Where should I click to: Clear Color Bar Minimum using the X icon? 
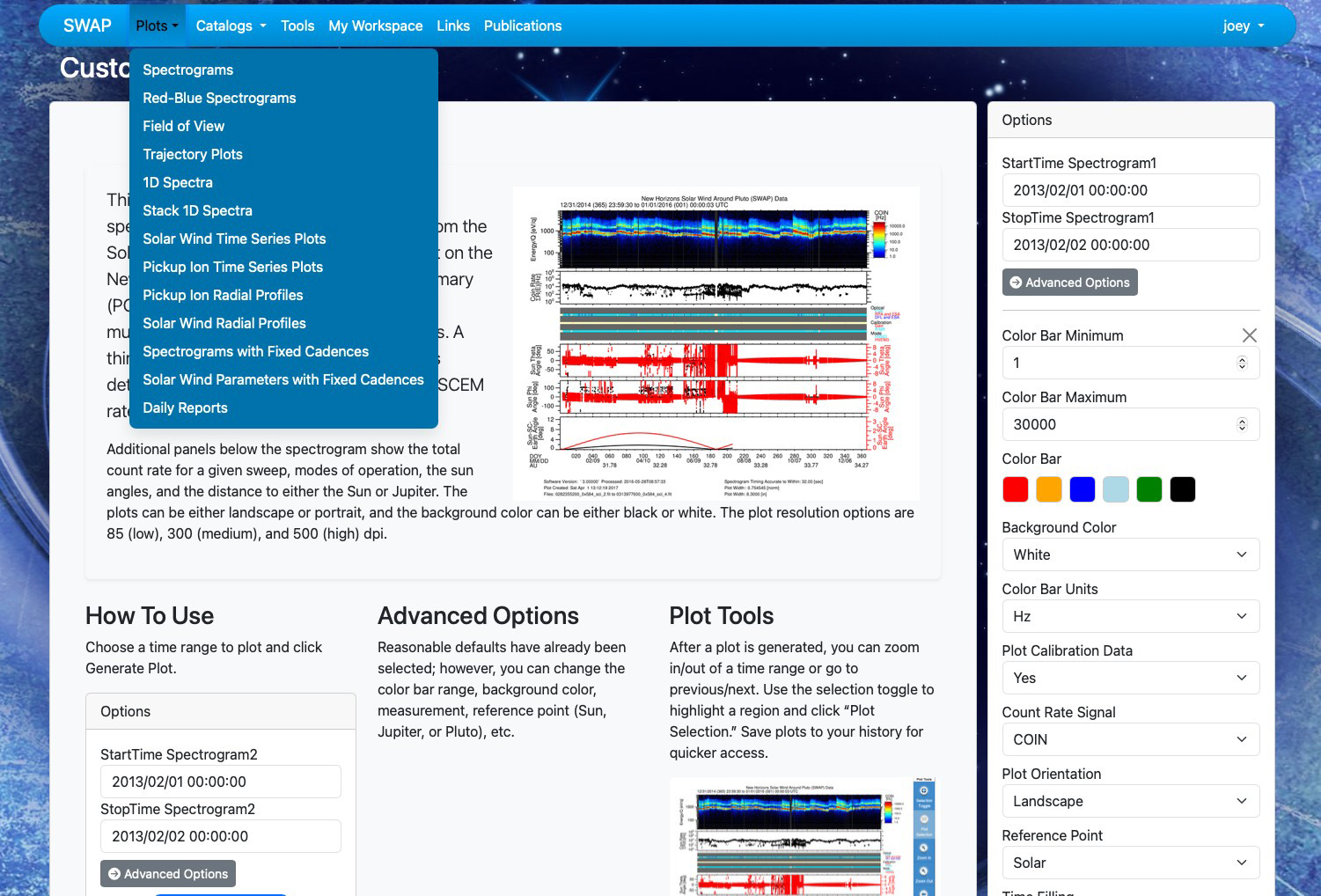click(1250, 335)
